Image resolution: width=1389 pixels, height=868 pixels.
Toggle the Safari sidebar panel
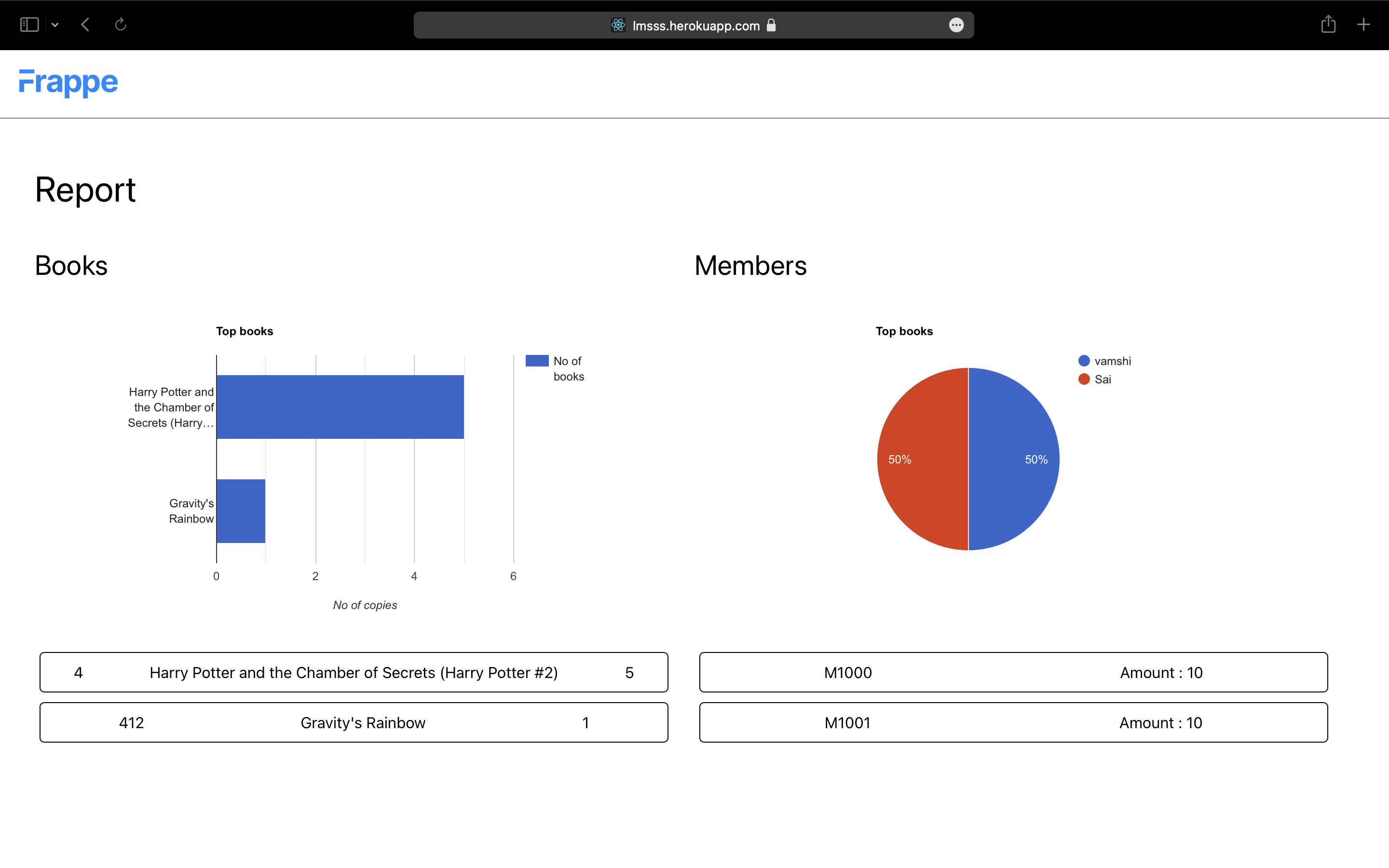29,24
